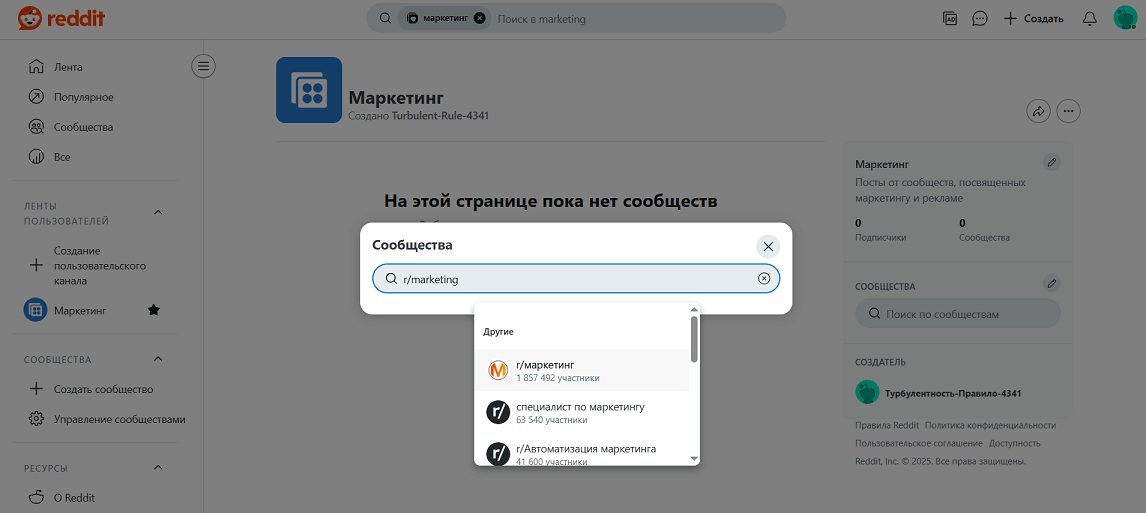Open Политика конфиденциальности link
The image size is (1146, 513).
click(990, 425)
